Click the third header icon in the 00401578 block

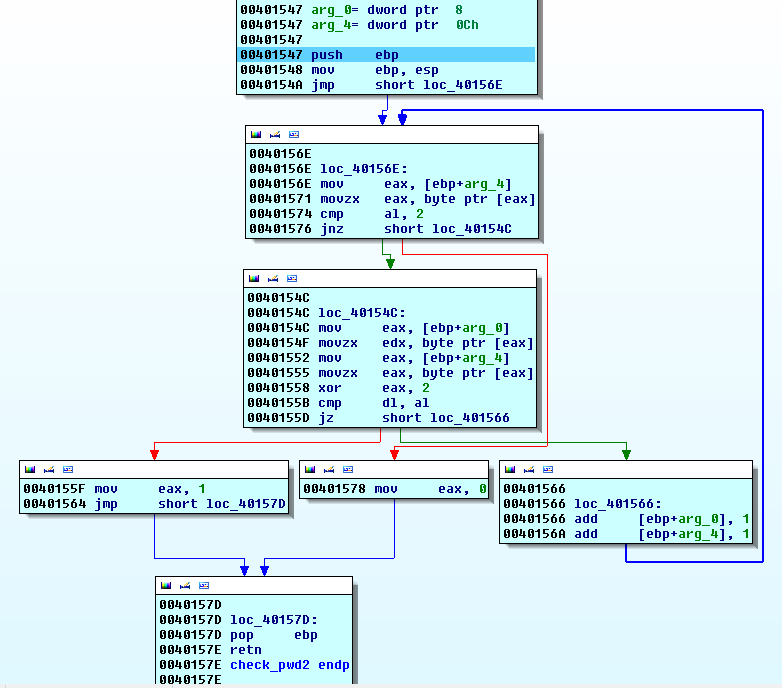click(348, 470)
